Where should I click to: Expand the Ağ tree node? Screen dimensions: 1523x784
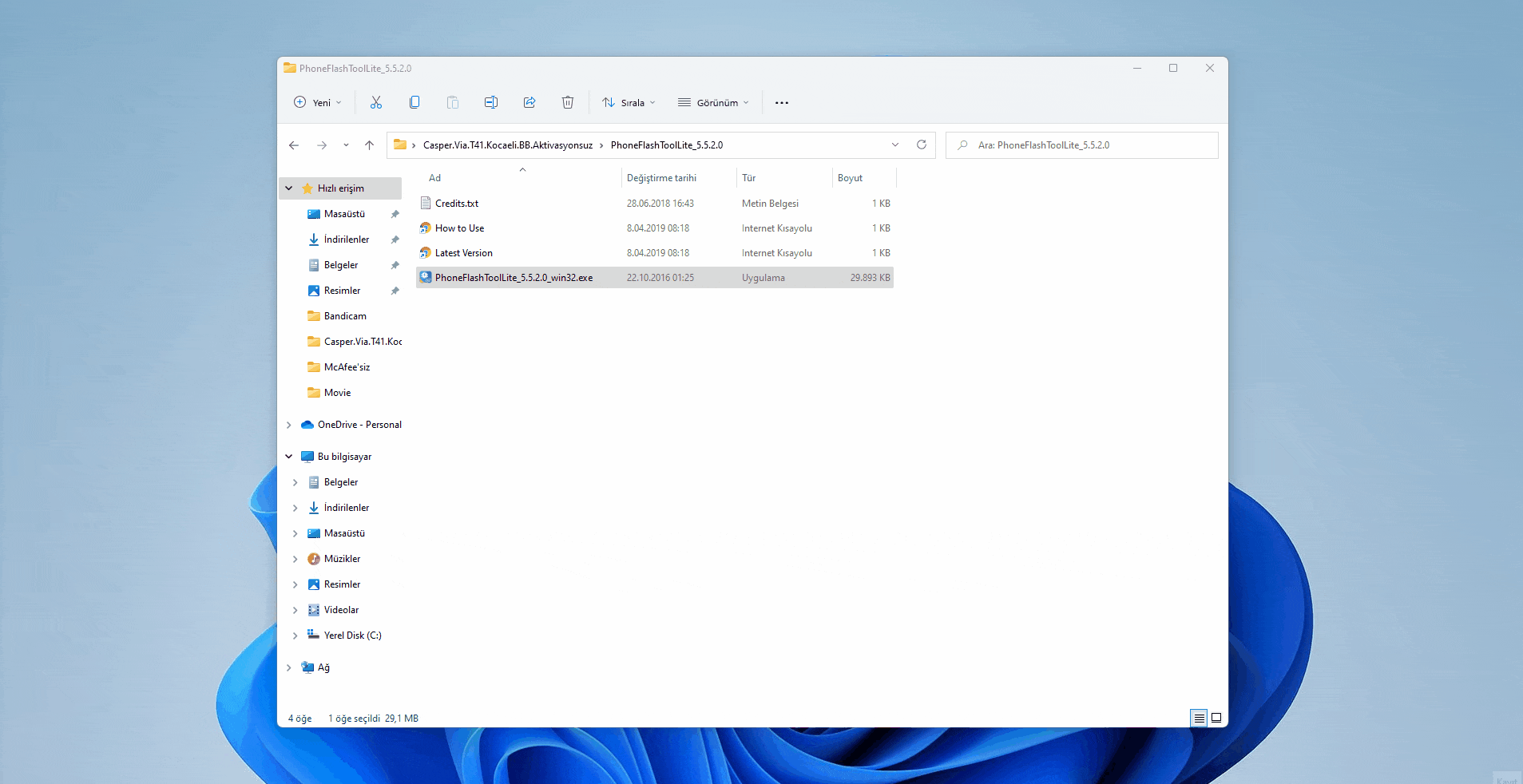click(x=289, y=667)
